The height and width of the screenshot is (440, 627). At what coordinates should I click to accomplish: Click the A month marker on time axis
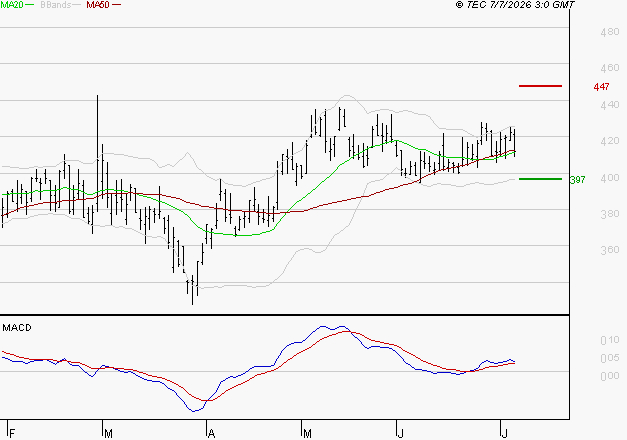tap(212, 433)
